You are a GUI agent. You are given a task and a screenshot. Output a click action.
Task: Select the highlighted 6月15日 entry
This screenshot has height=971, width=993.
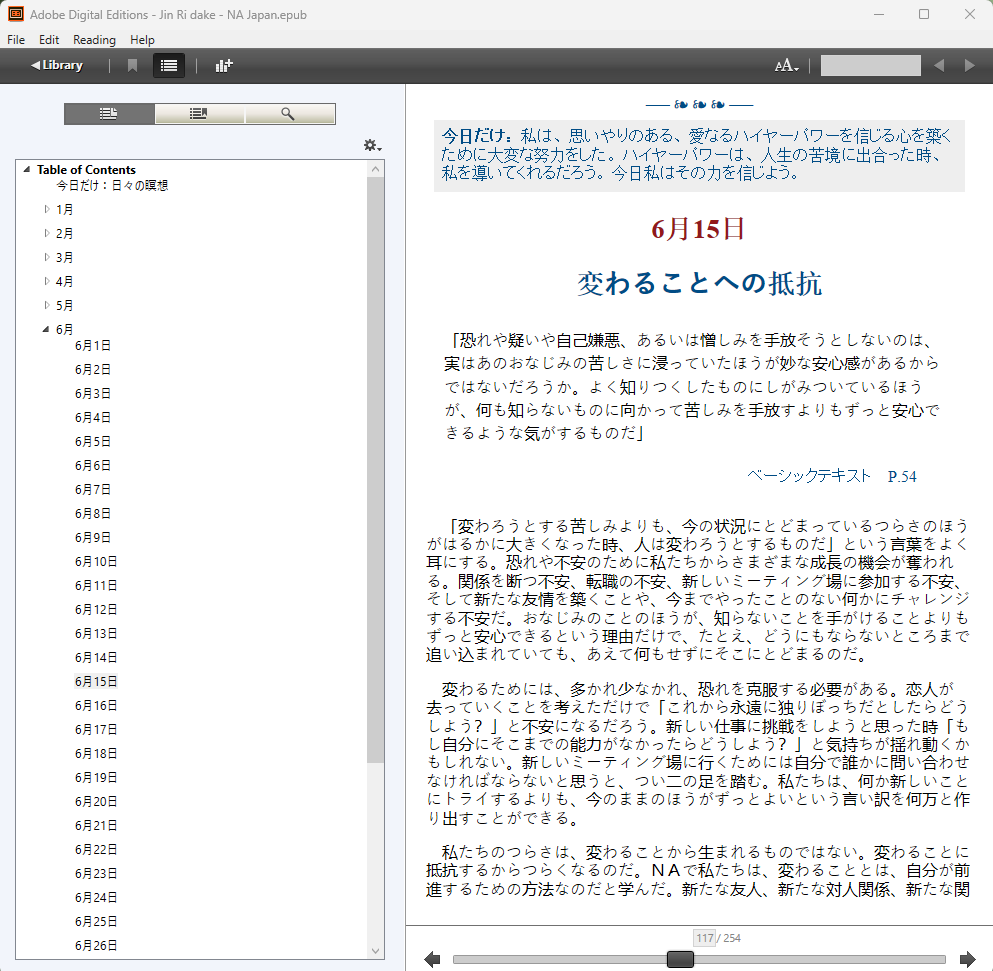(96, 682)
